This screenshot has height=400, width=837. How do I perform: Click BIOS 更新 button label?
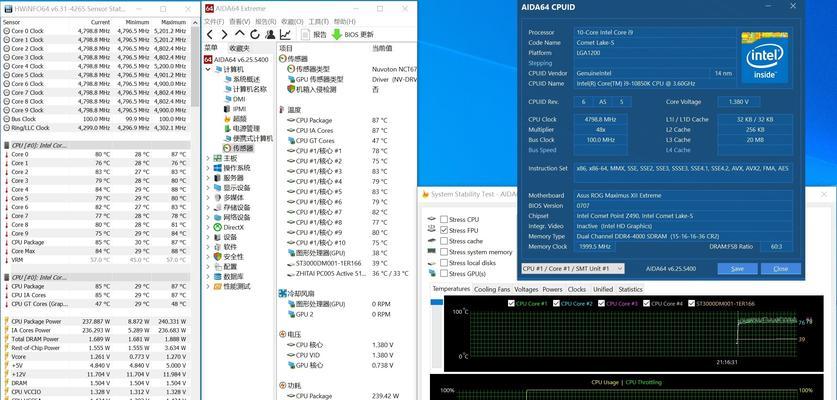coord(359,35)
